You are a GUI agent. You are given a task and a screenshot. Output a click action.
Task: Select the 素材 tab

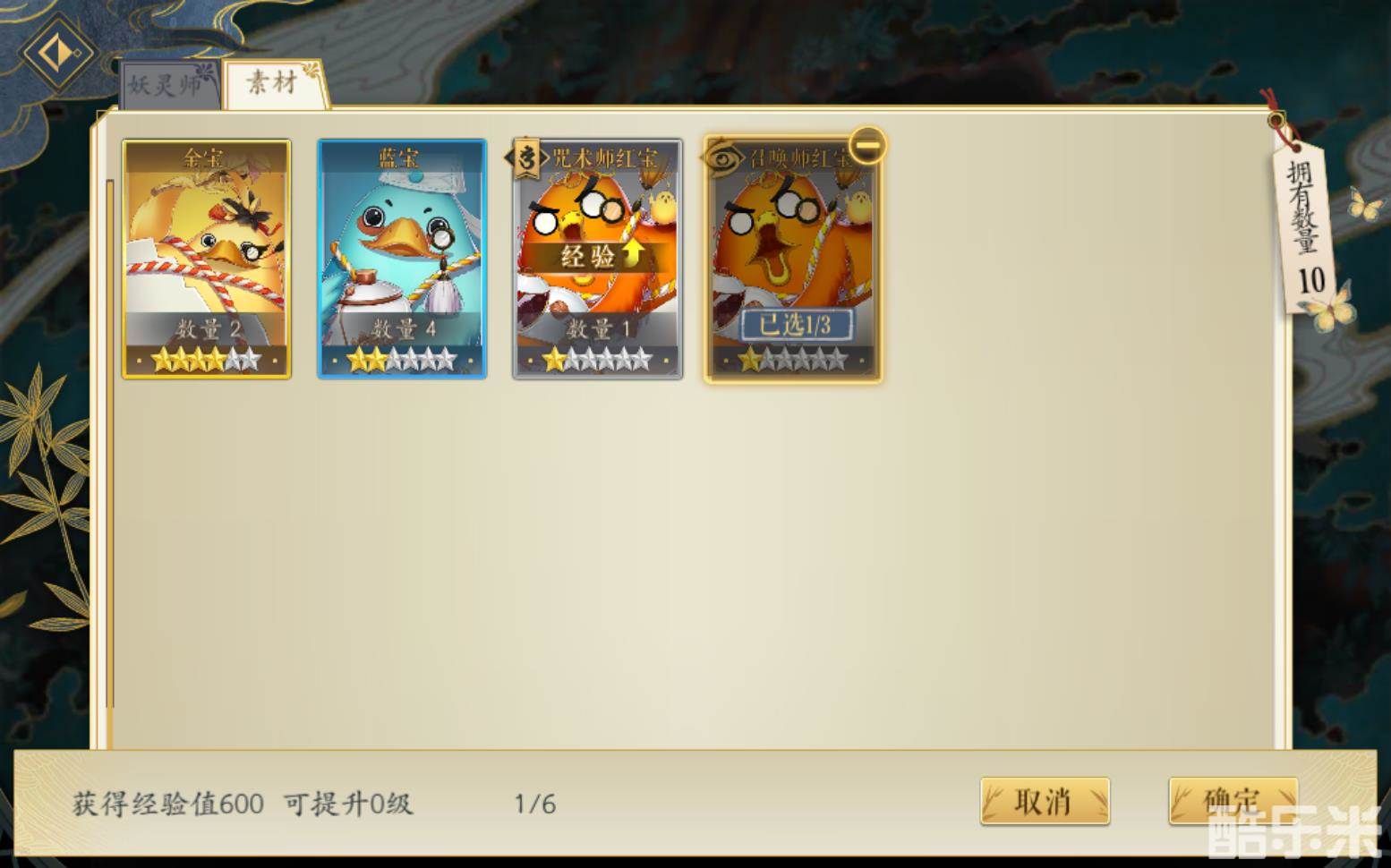point(274,84)
